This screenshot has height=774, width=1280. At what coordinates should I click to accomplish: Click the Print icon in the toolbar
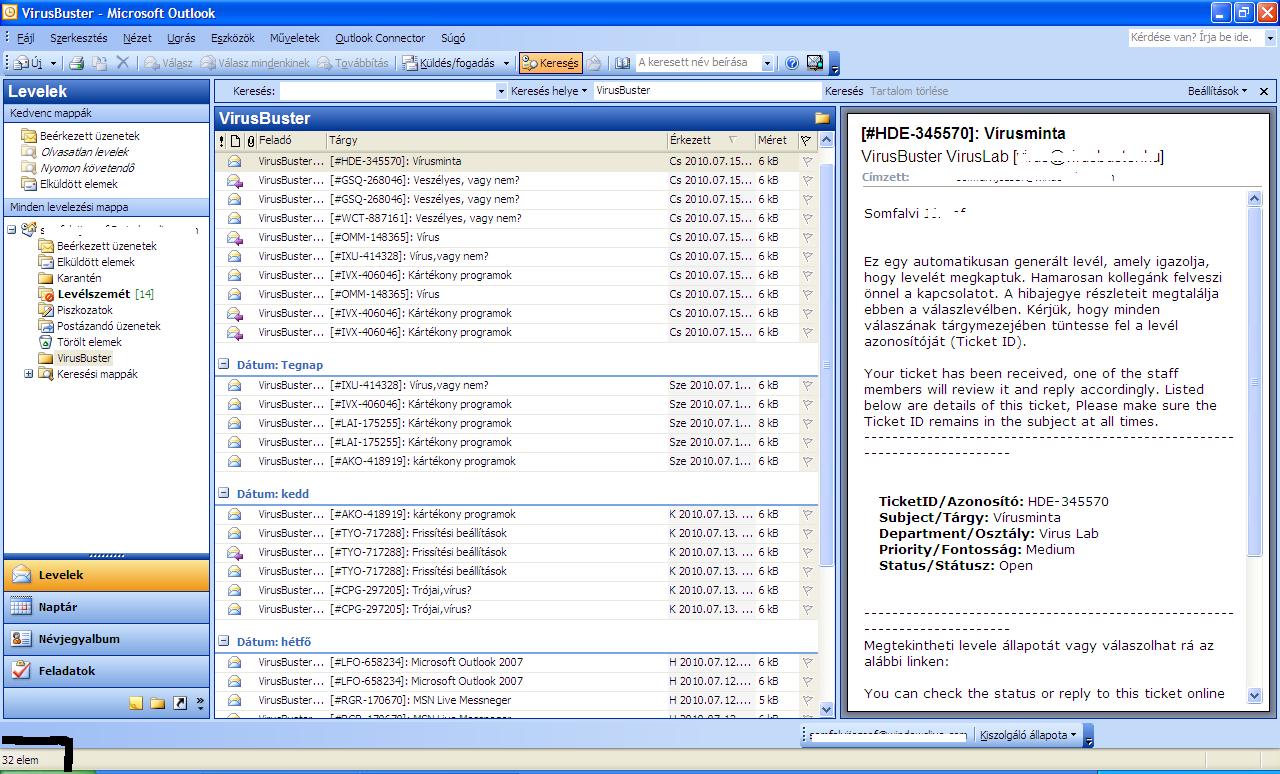tap(76, 63)
